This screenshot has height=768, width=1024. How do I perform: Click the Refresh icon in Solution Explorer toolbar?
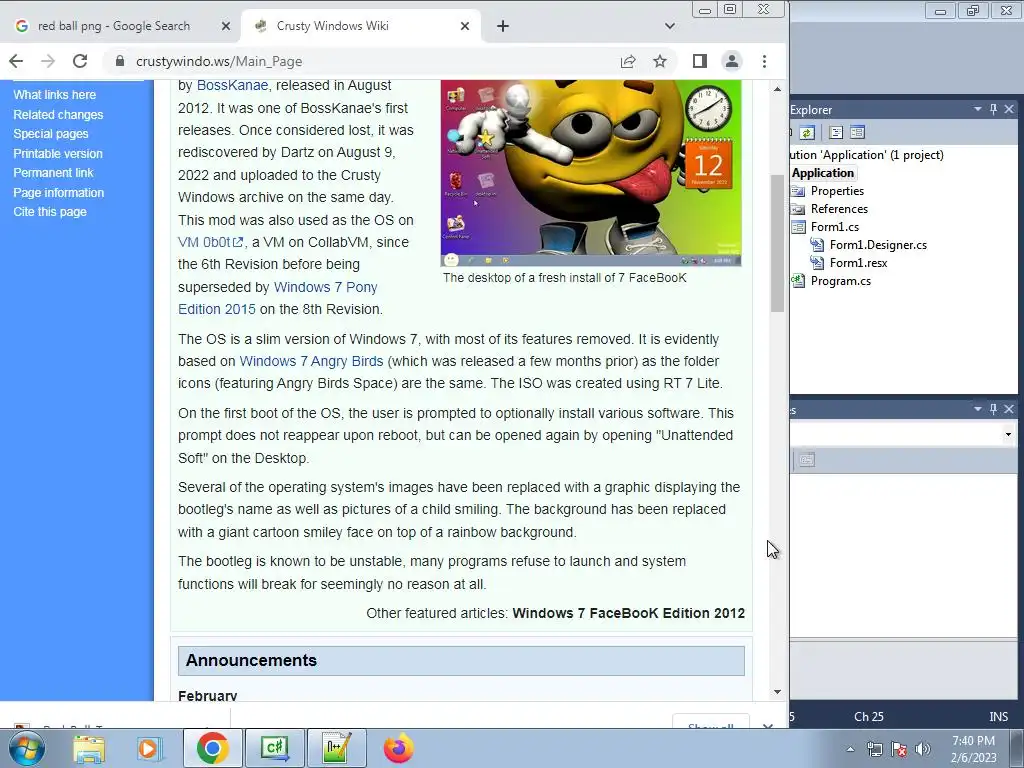coord(807,133)
